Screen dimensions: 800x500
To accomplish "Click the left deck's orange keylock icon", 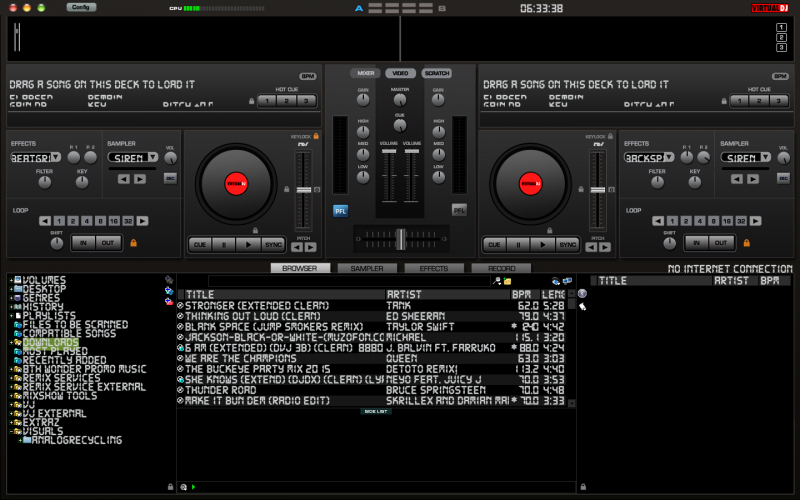I will point(316,136).
